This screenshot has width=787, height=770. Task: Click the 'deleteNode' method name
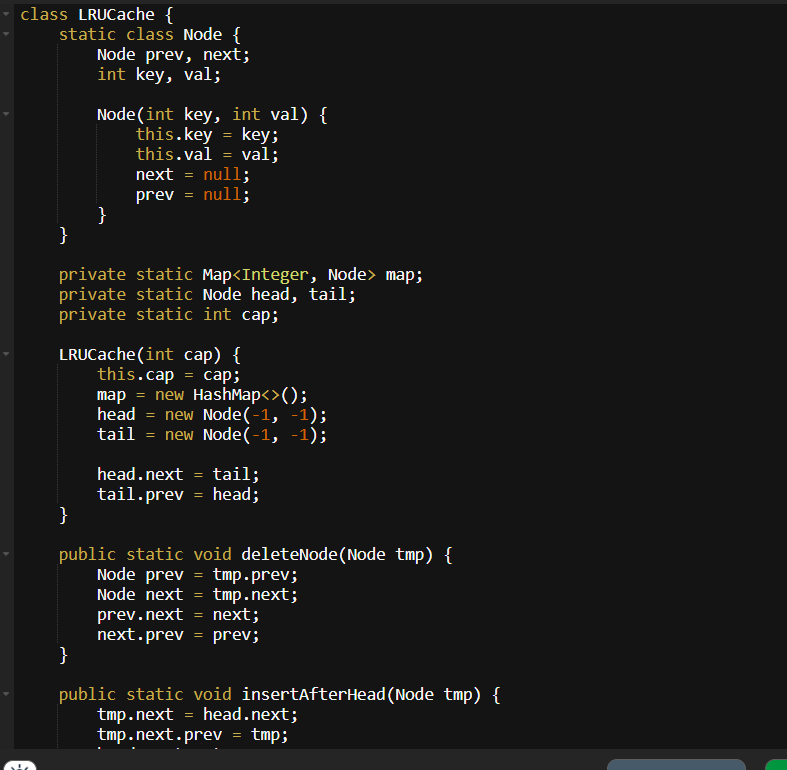[290, 555]
